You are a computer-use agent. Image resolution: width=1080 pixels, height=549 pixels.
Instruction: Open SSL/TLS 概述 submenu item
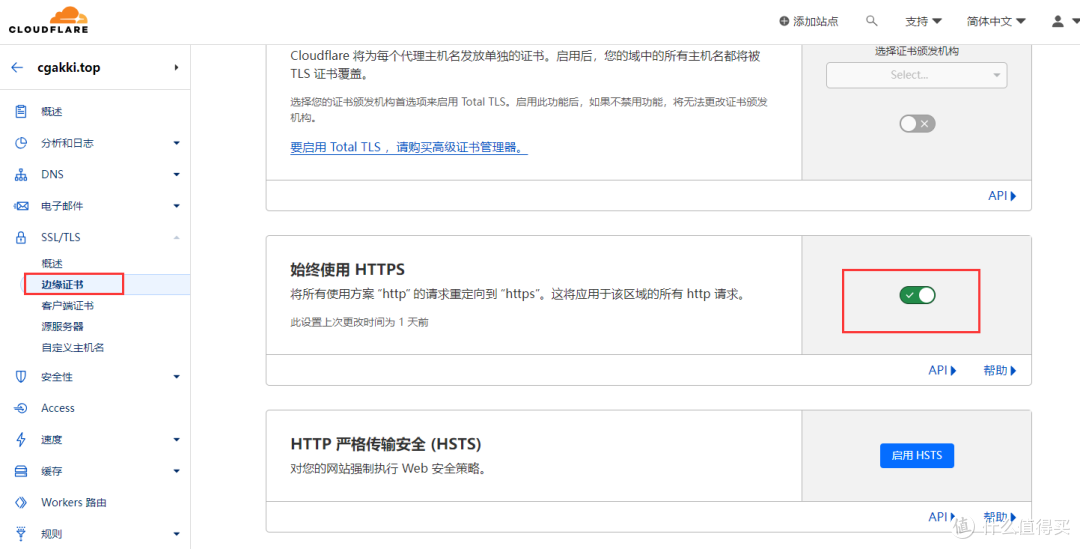click(52, 263)
